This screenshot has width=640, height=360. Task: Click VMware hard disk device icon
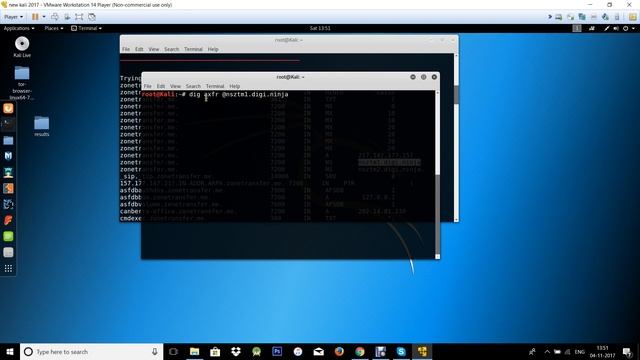click(559, 17)
